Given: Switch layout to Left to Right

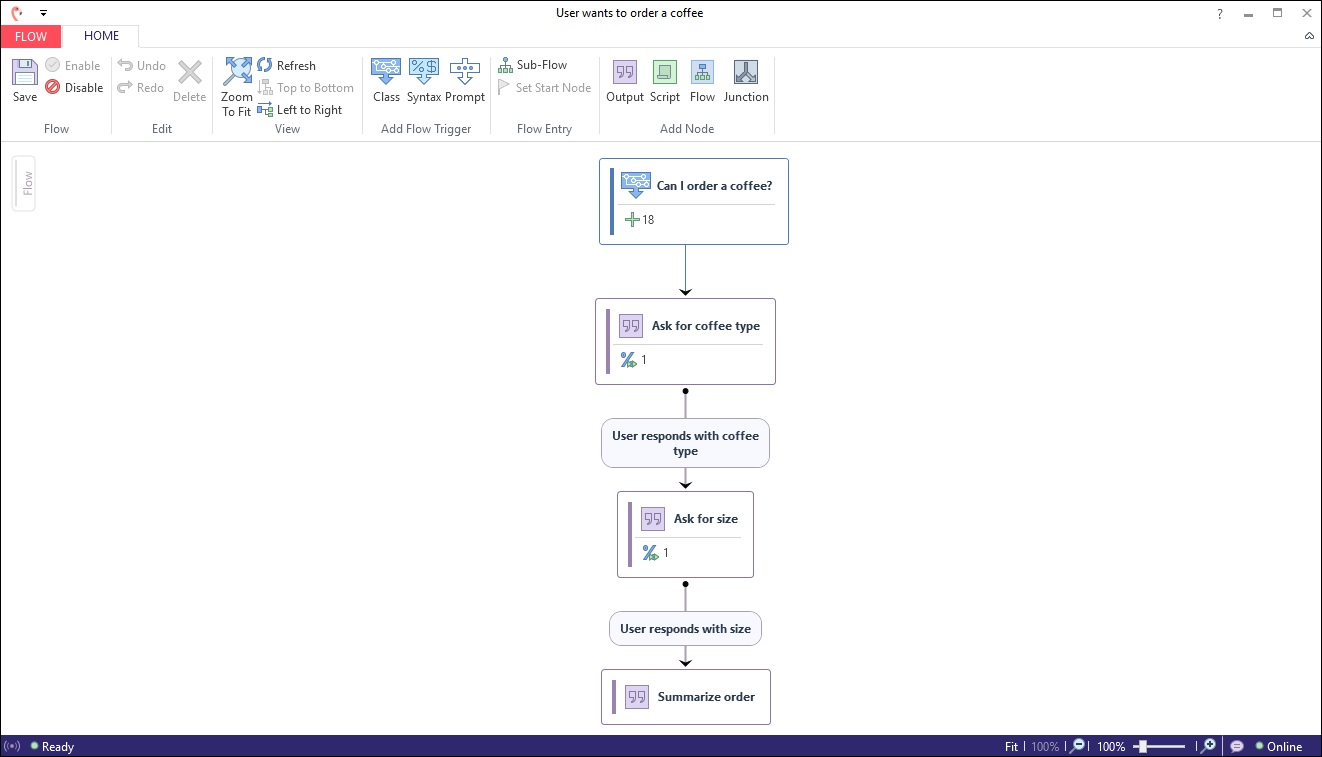Looking at the screenshot, I should point(300,110).
